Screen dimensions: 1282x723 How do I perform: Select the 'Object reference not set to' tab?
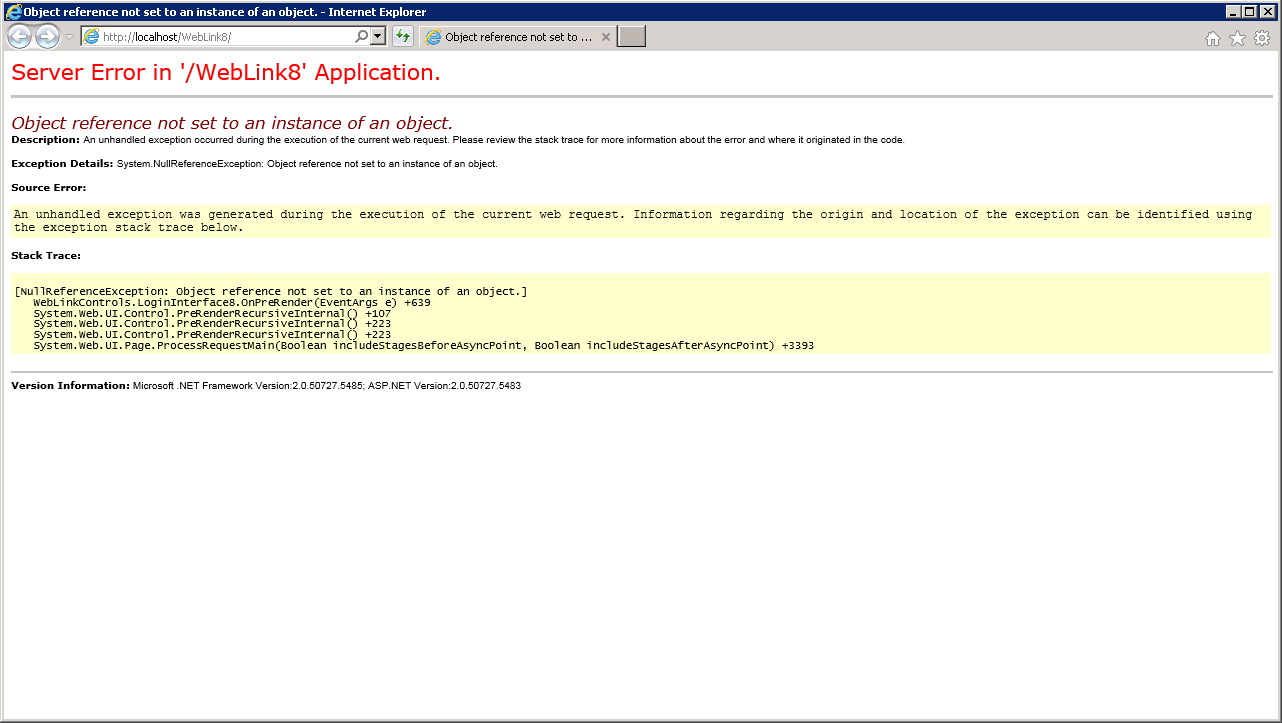(510, 37)
